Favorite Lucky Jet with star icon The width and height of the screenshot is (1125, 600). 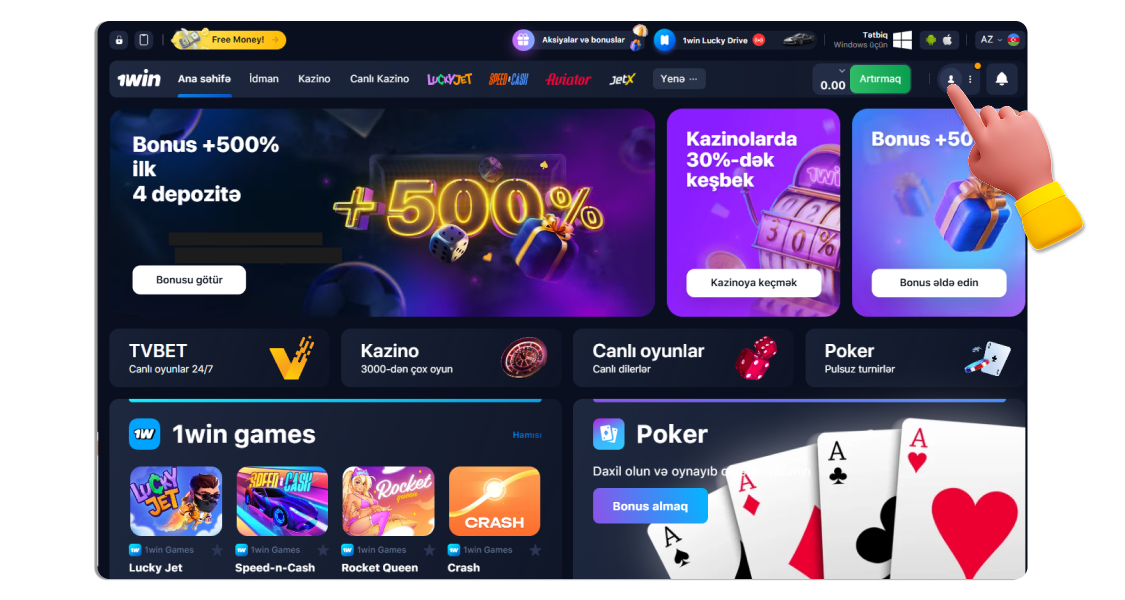click(217, 550)
